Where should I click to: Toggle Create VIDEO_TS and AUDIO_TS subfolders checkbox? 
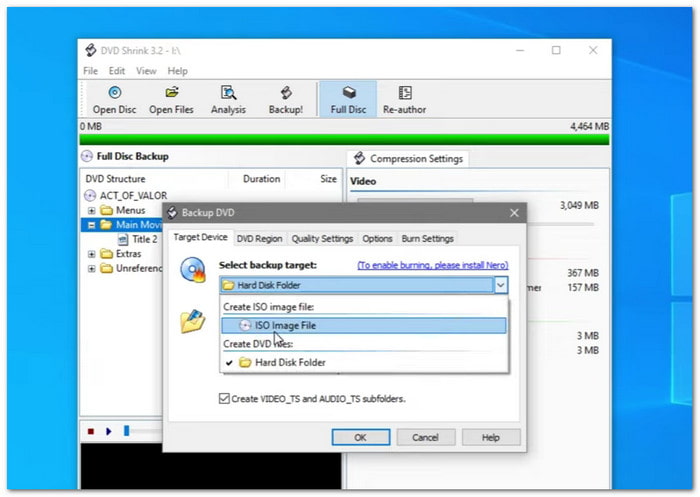(x=224, y=398)
